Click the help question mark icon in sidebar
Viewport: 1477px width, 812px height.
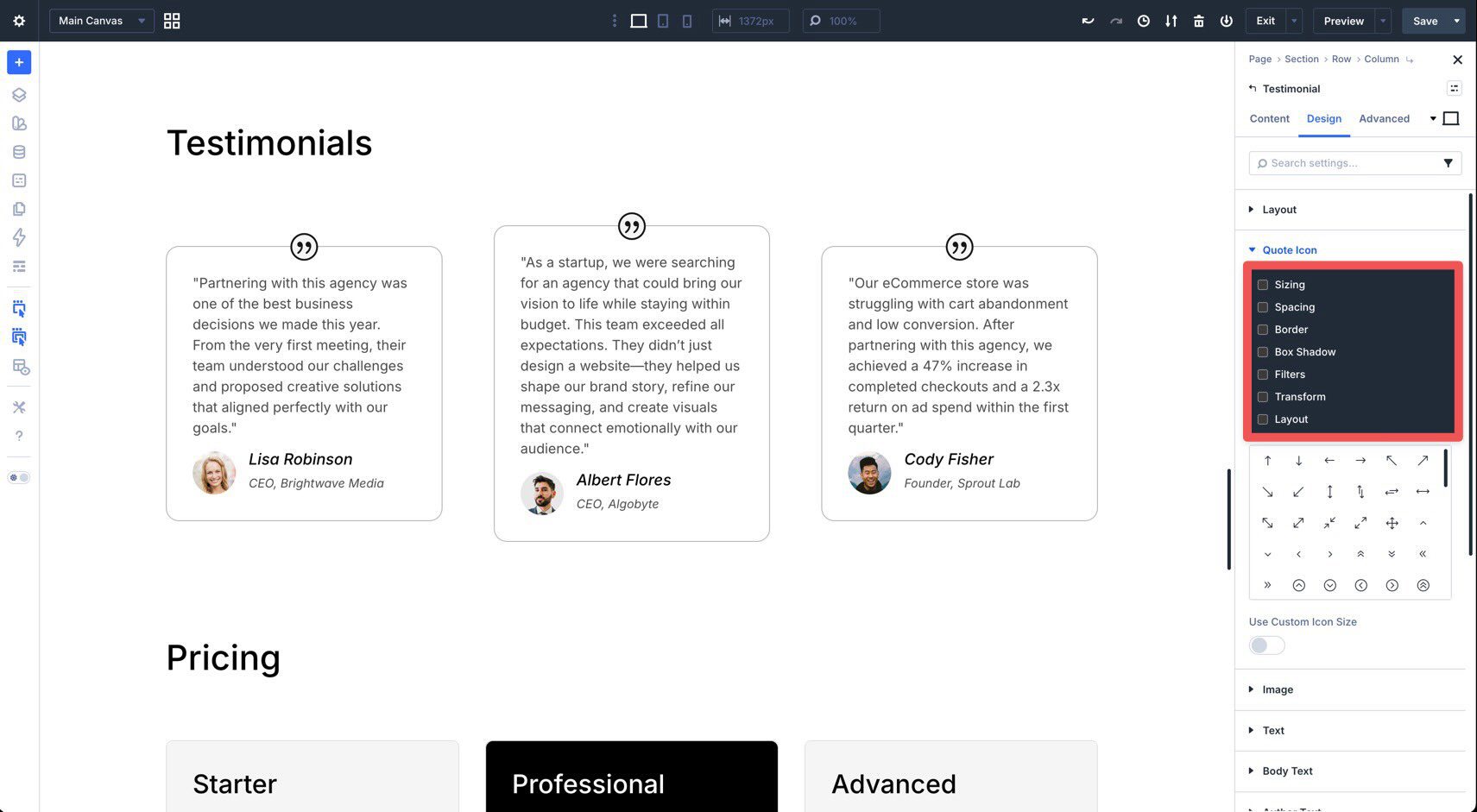pos(18,436)
